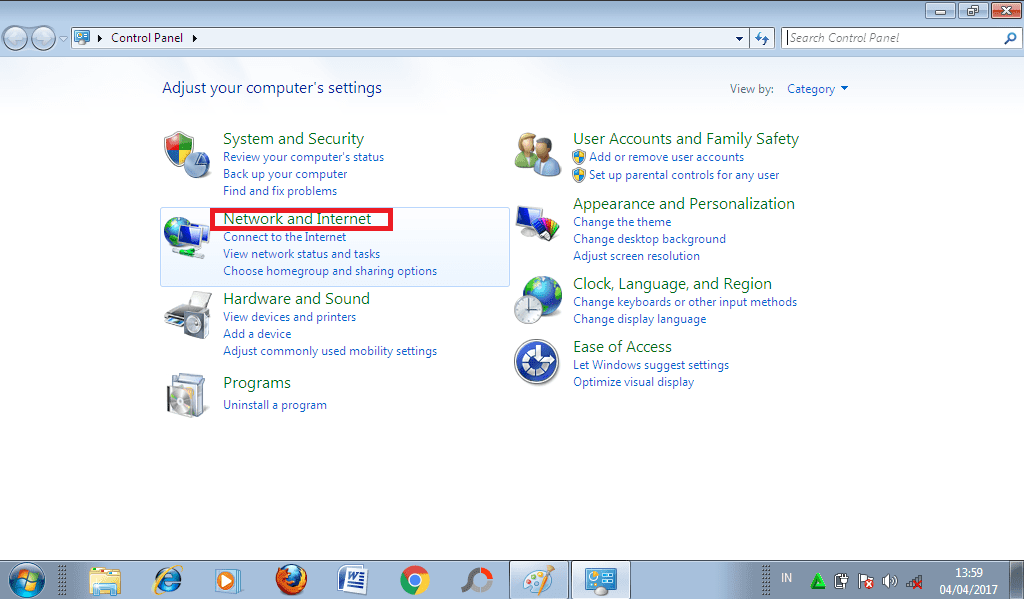
Task: Launch Google Chrome from the taskbar
Action: click(x=415, y=580)
